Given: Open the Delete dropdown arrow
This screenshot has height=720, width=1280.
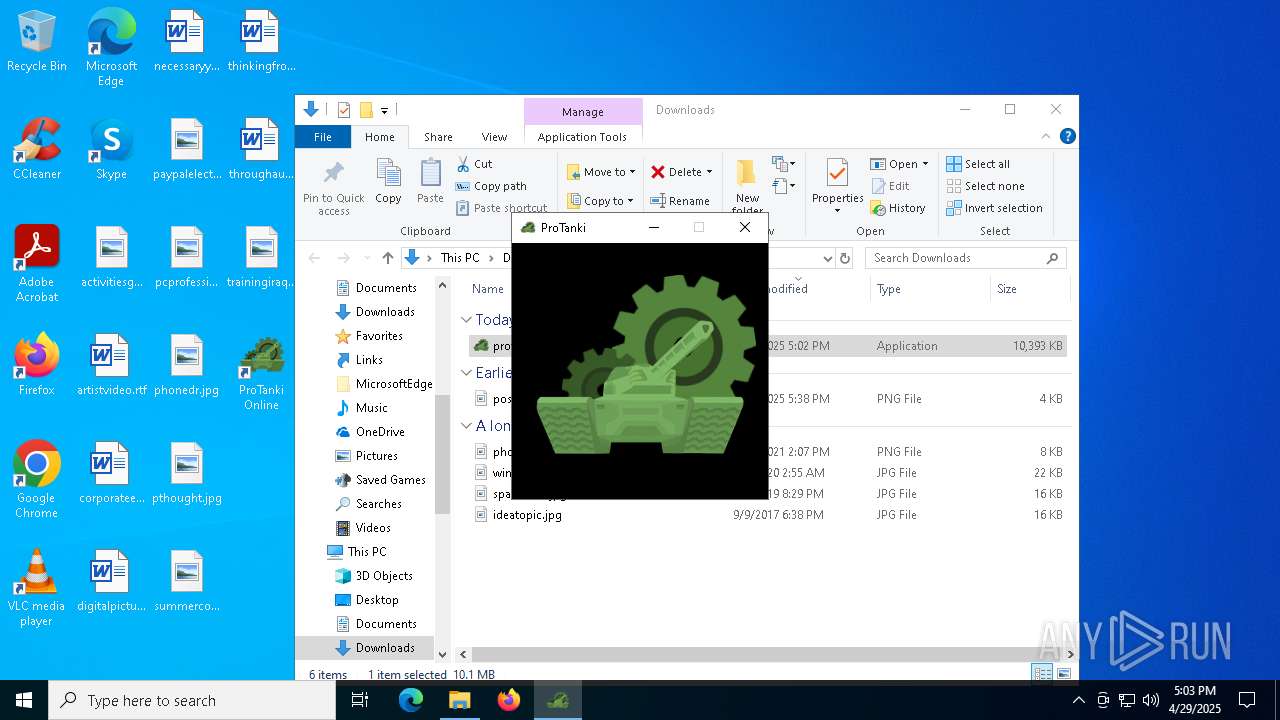Looking at the screenshot, I should tap(709, 172).
